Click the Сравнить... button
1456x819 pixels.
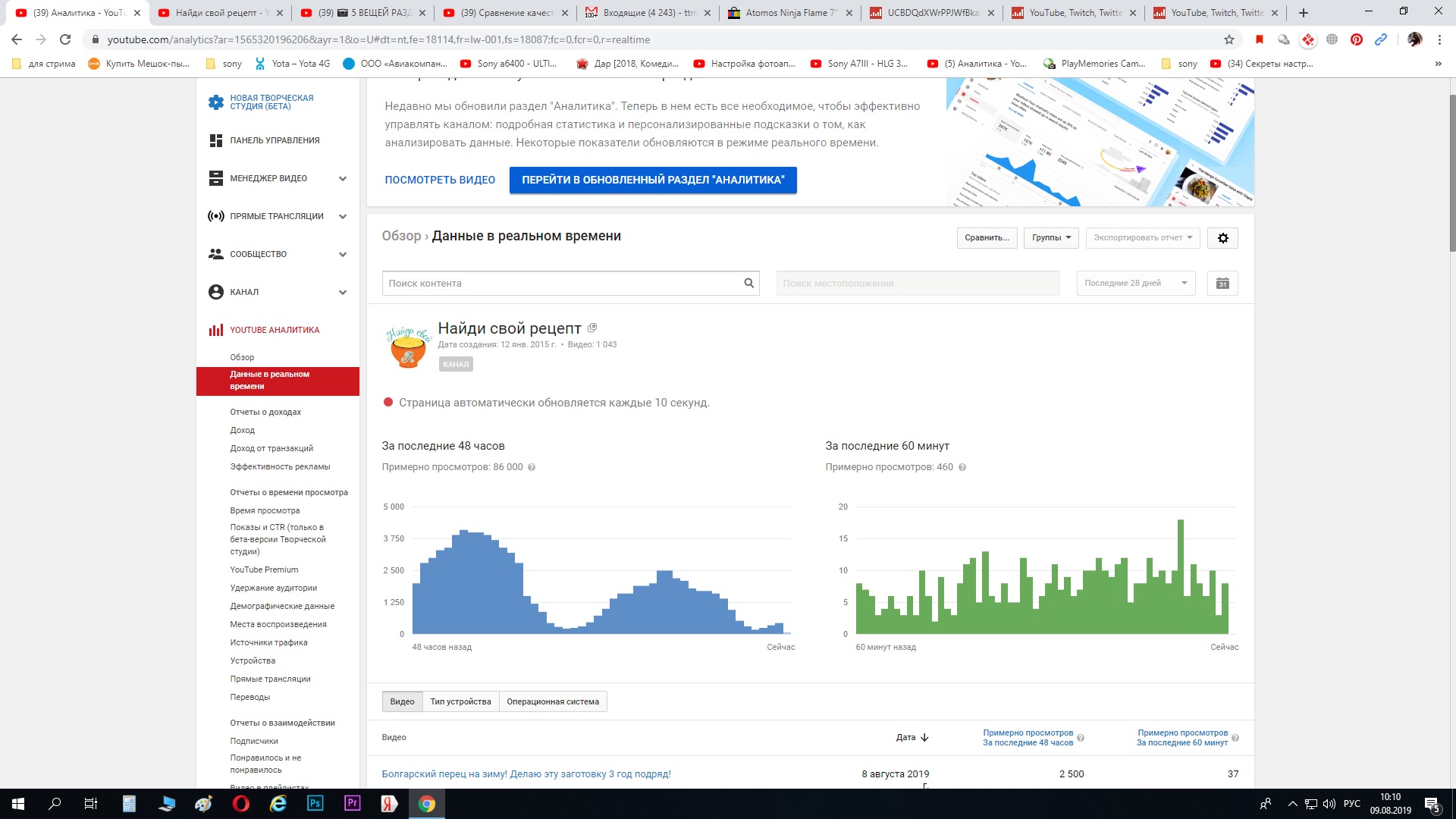[x=987, y=238]
